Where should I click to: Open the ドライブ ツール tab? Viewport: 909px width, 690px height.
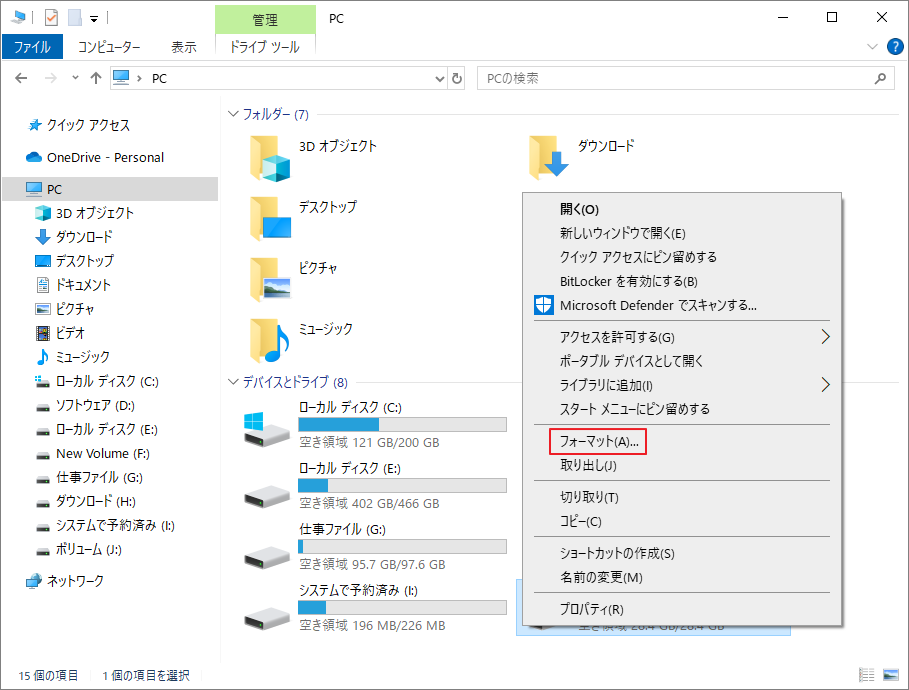click(x=264, y=47)
